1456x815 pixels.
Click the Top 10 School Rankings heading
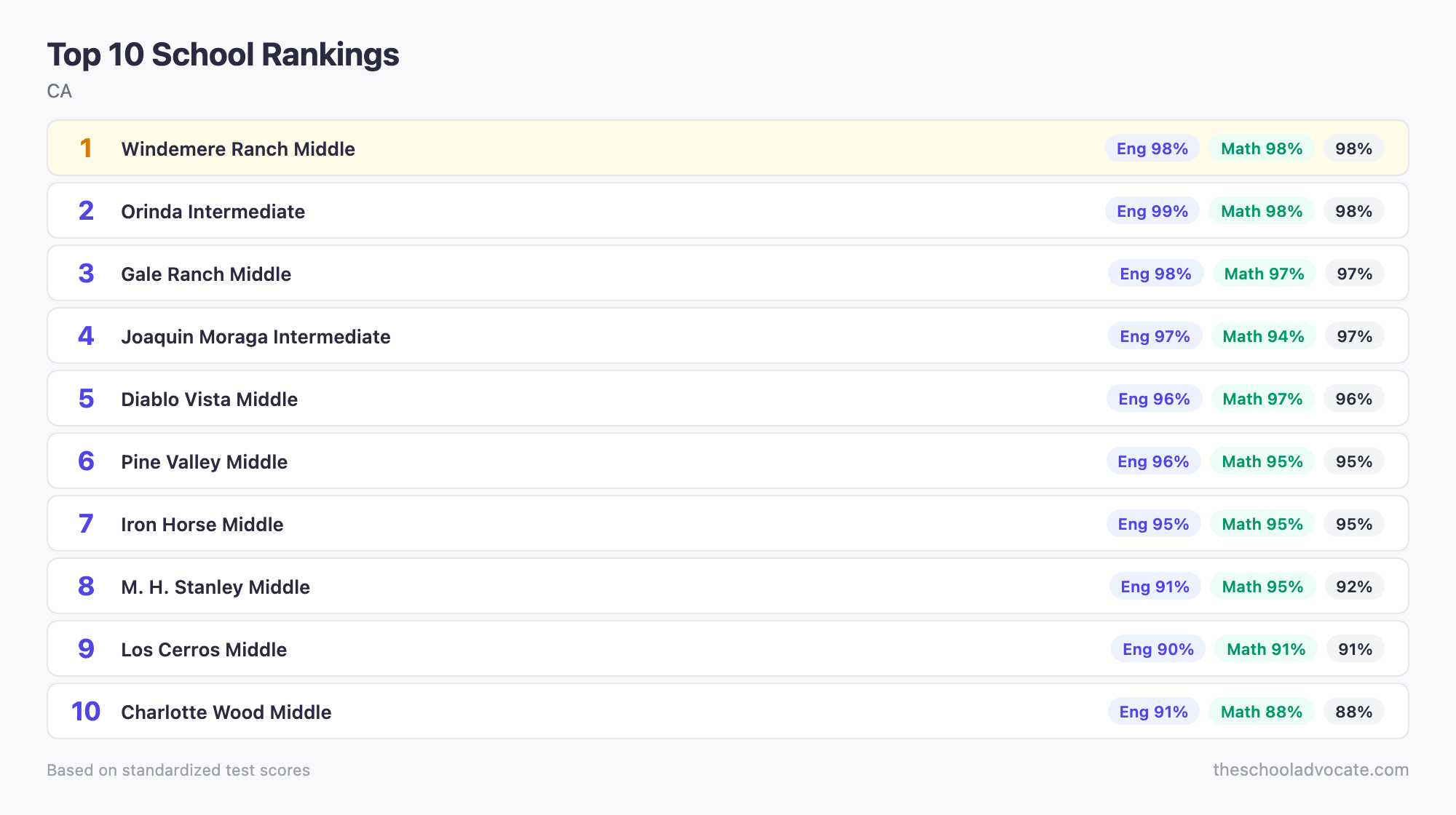click(223, 54)
